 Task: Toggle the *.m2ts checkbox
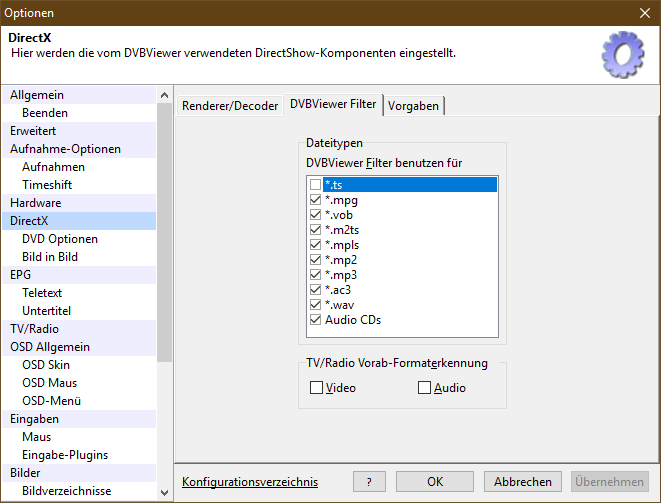315,230
